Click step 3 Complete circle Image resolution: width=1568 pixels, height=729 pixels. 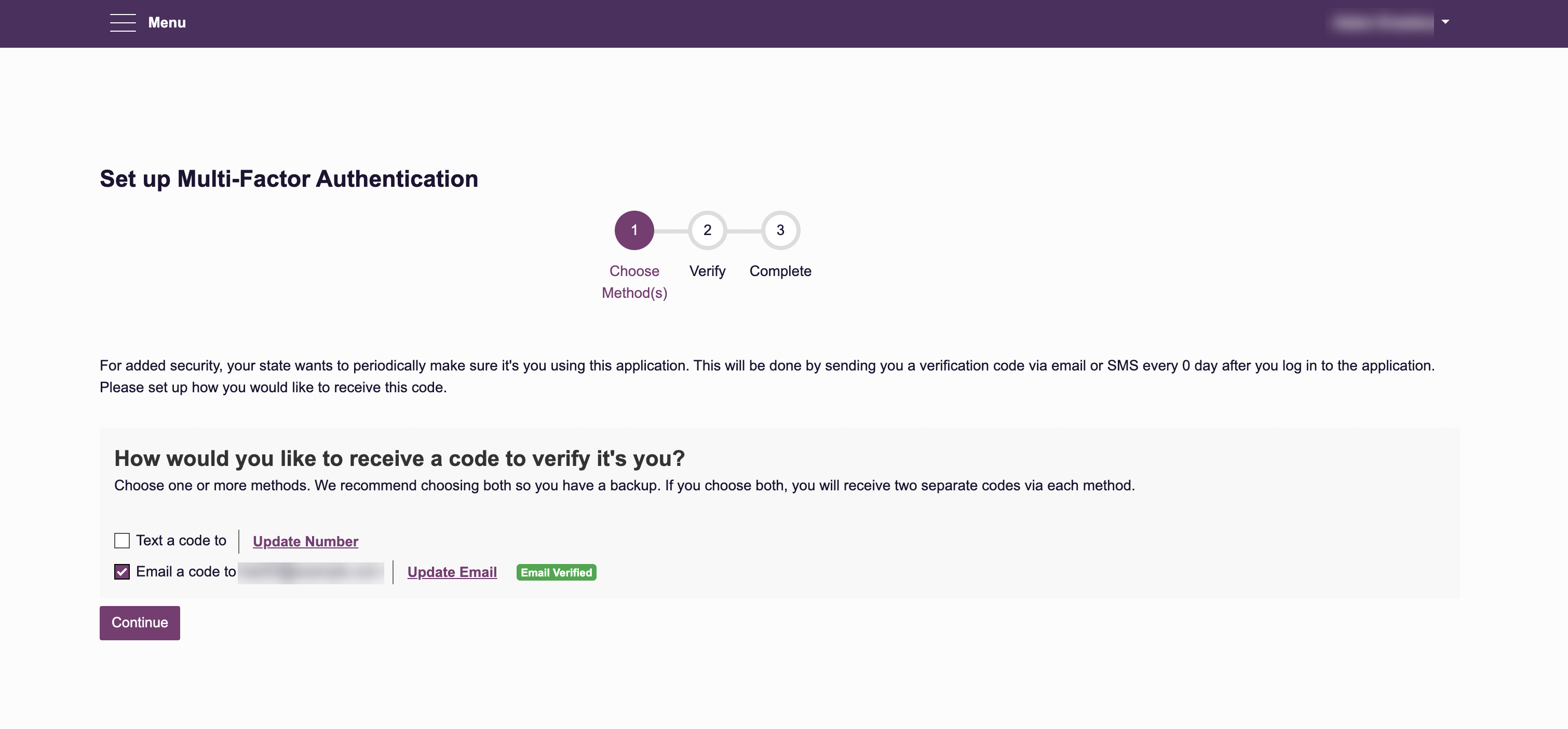[780, 230]
